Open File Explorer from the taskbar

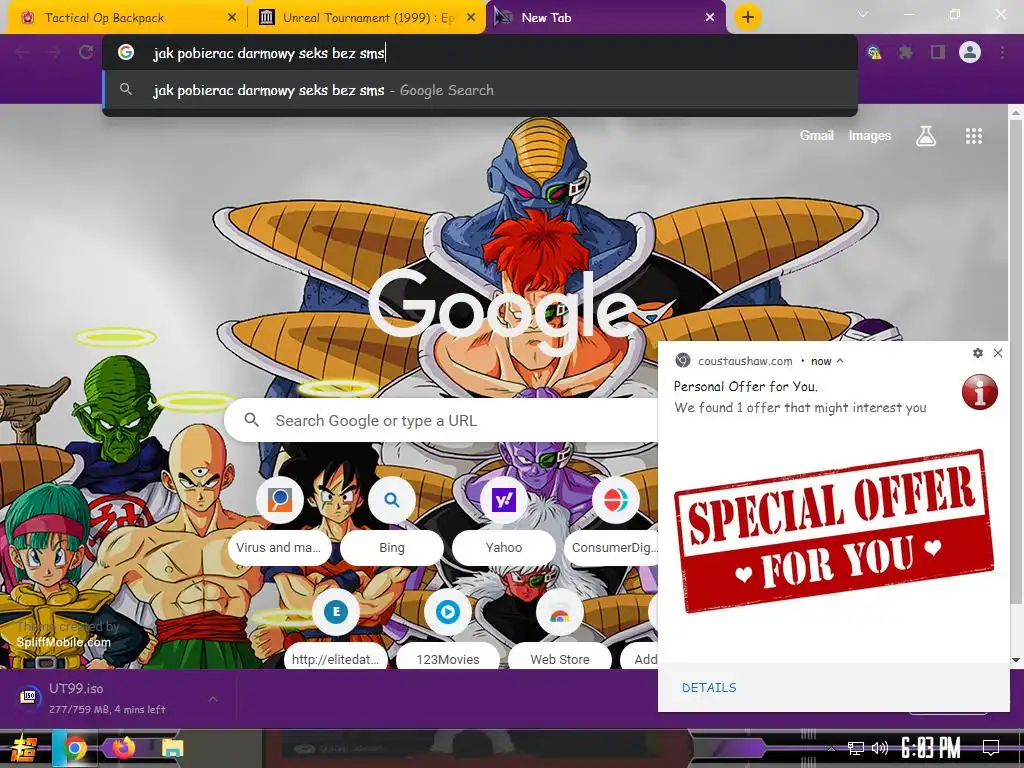[x=172, y=748]
